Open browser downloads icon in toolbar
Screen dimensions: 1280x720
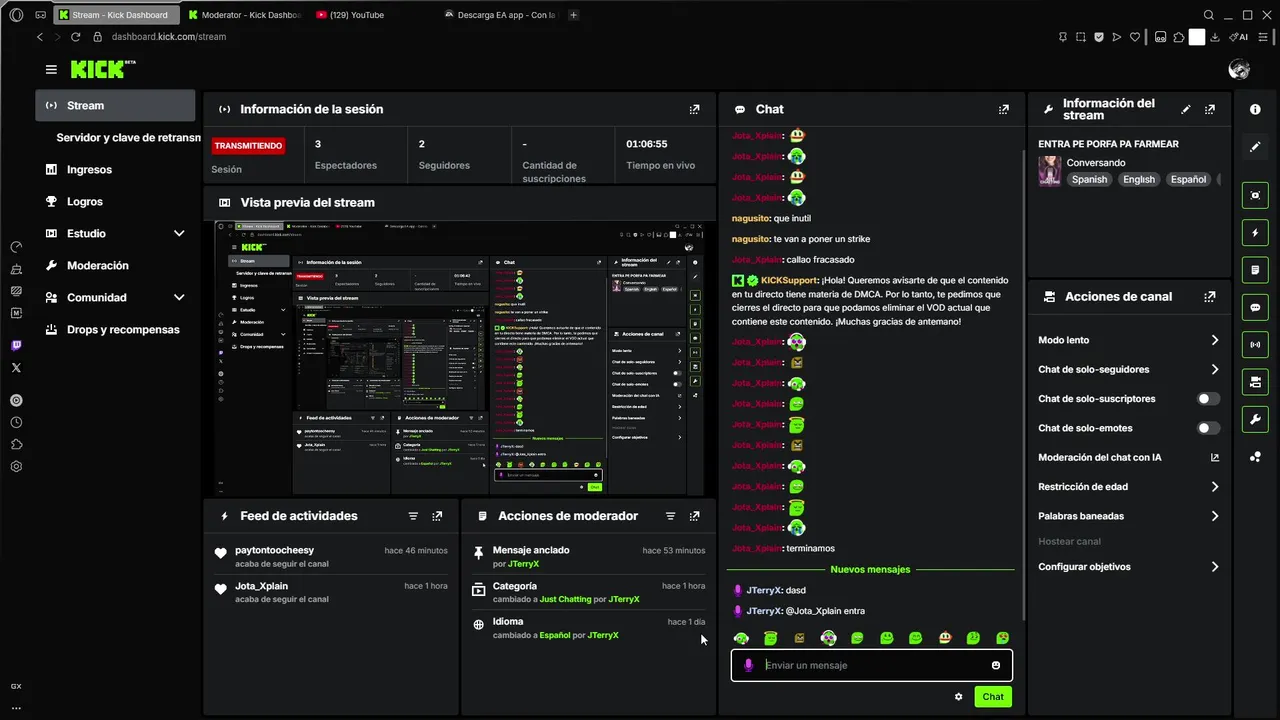[x=1214, y=37]
